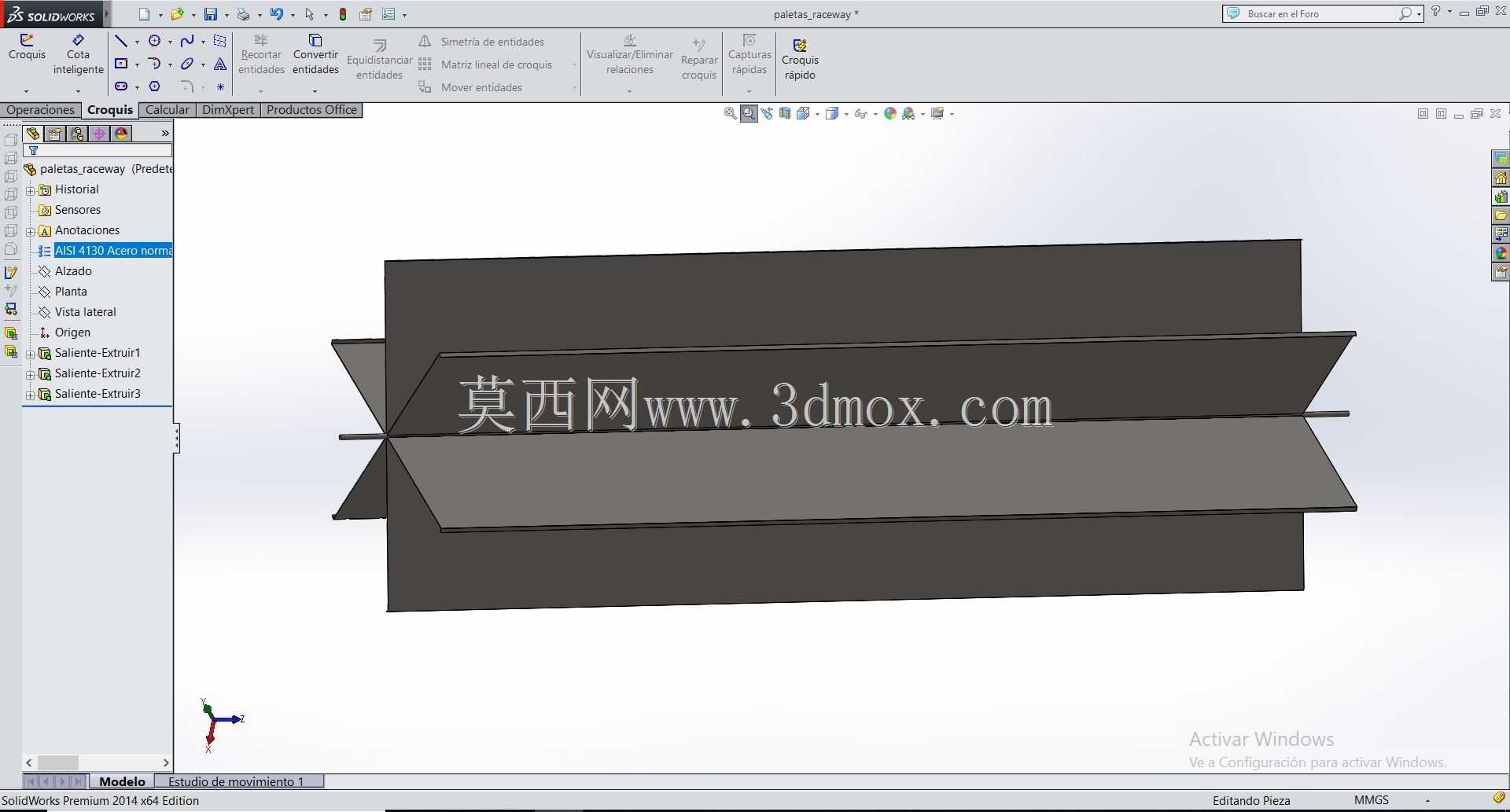Select the Vista lateral plane
This screenshot has width=1510, height=812.
point(86,312)
